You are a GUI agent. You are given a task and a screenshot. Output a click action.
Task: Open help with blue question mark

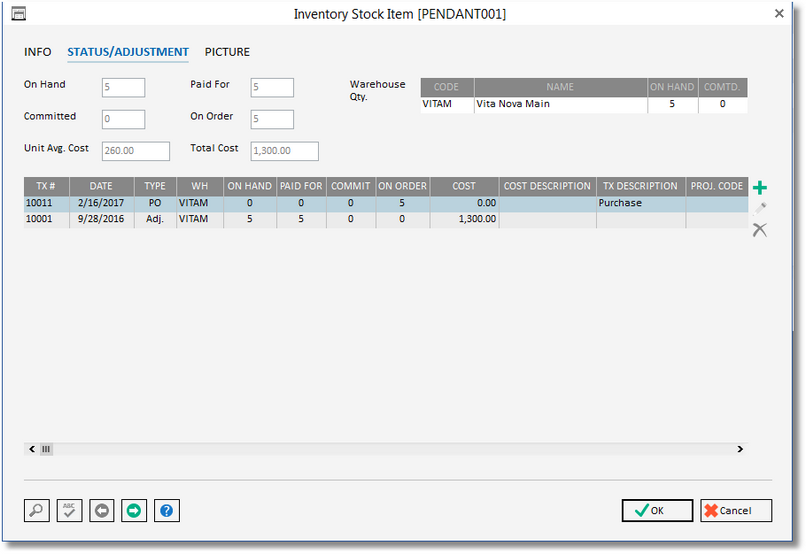coord(166,511)
